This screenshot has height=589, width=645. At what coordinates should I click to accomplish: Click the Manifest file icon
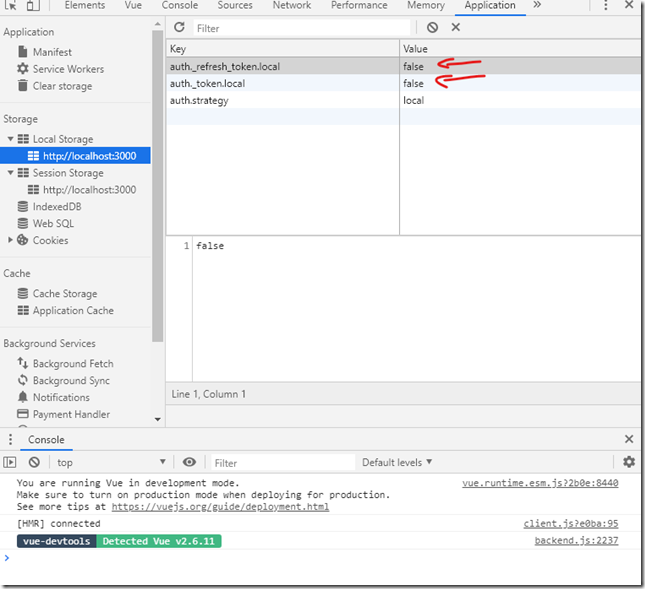(x=23, y=51)
